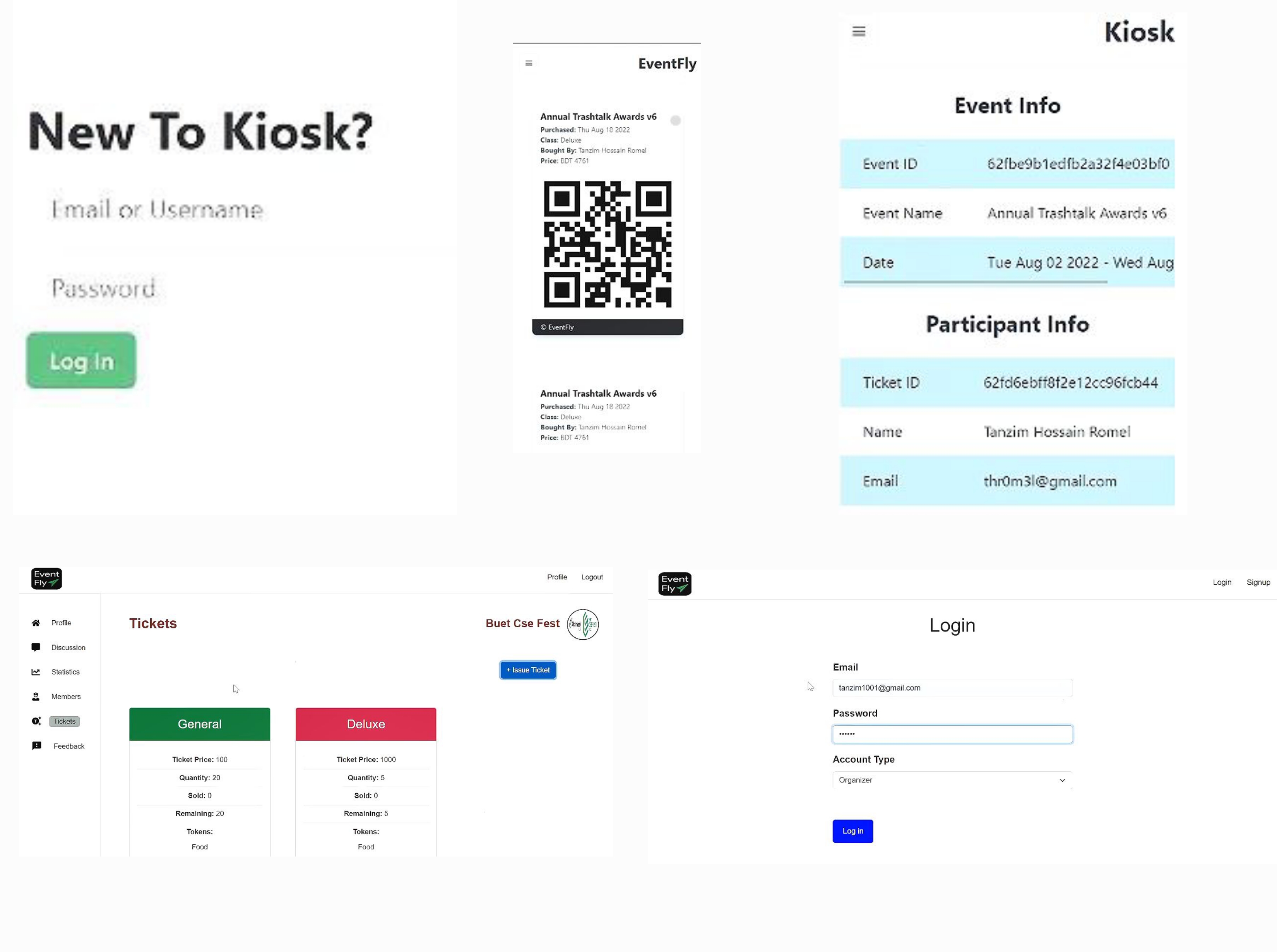
Task: Click the Buet Cse Fest event name
Action: (x=522, y=623)
